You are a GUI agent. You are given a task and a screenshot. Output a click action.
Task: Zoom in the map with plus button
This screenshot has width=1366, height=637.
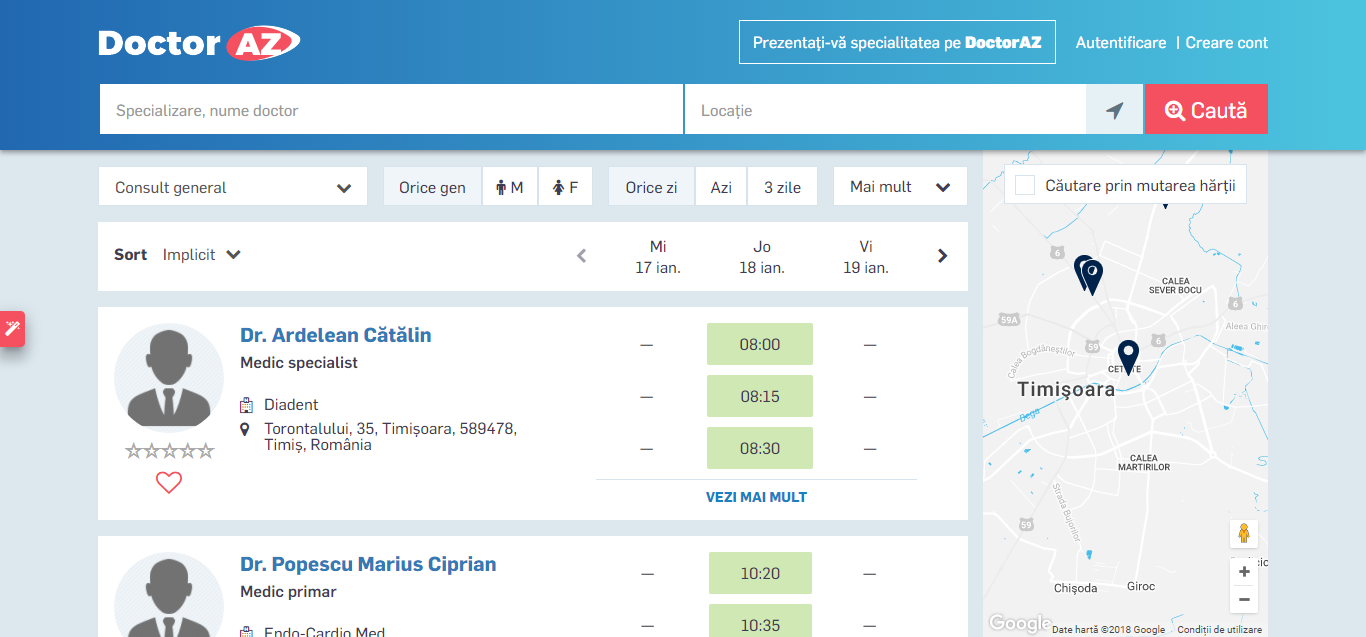[1244, 572]
